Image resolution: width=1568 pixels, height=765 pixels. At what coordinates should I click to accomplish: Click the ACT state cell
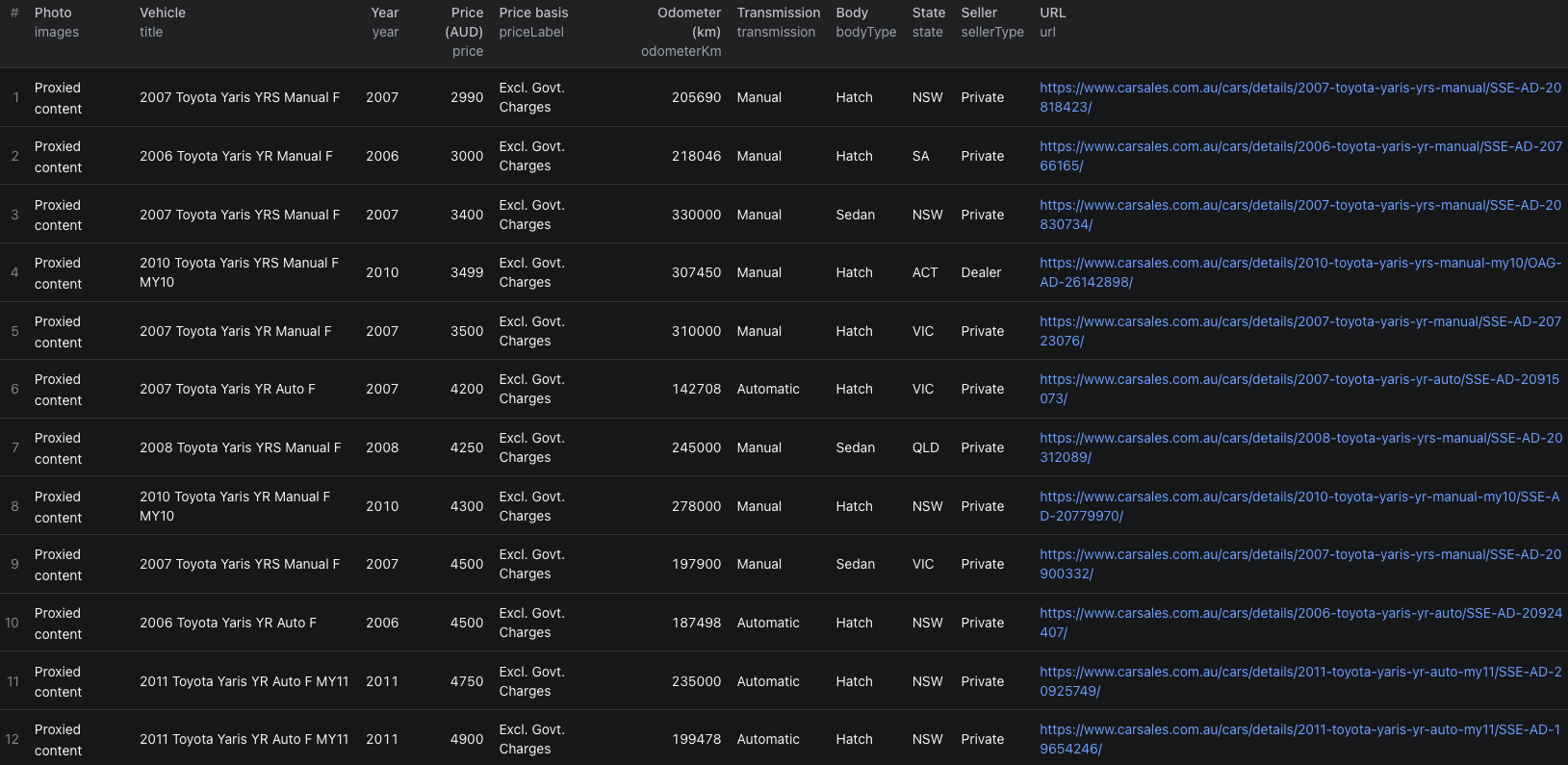tap(925, 272)
